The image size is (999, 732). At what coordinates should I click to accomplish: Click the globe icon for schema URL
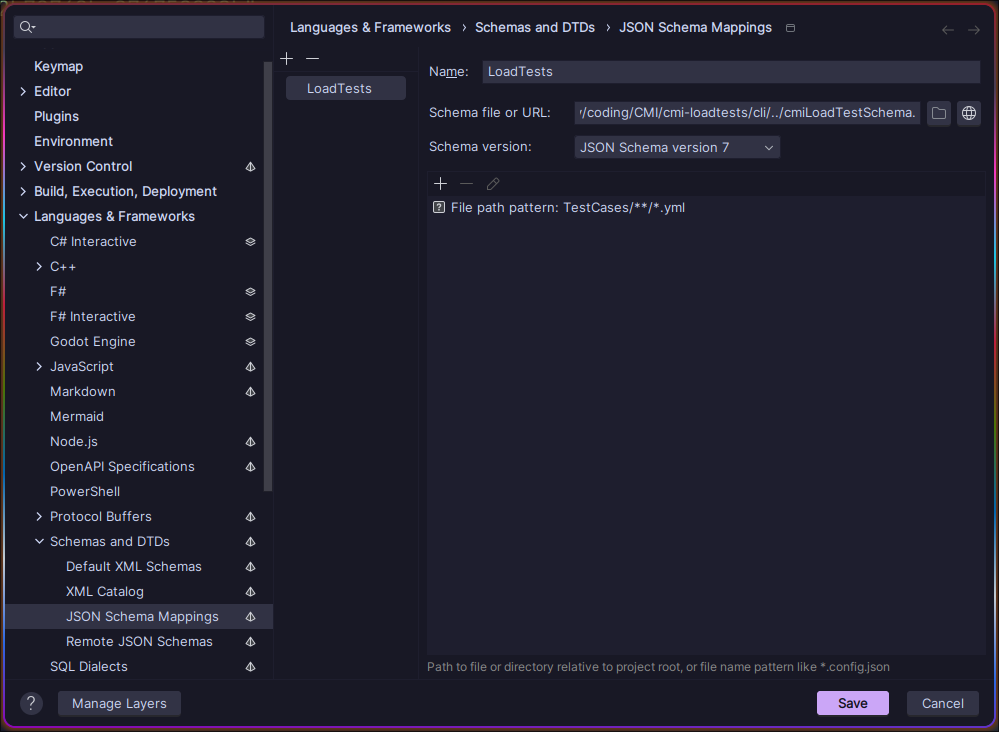(968, 113)
